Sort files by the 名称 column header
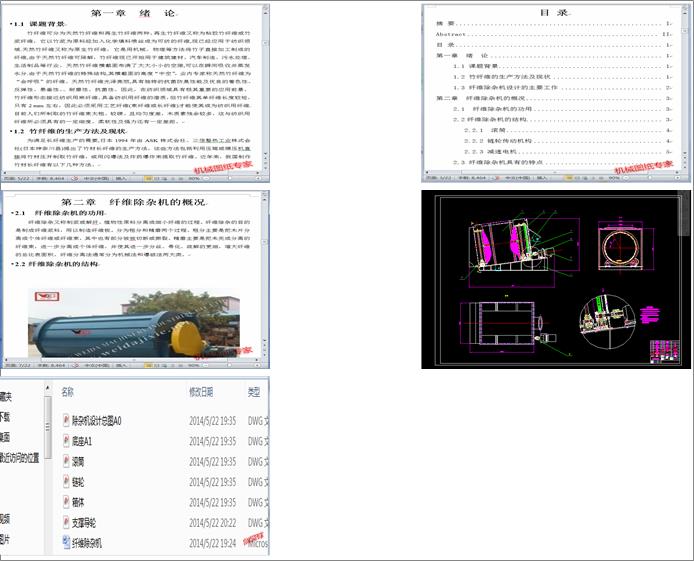The image size is (694, 561). click(x=68, y=392)
